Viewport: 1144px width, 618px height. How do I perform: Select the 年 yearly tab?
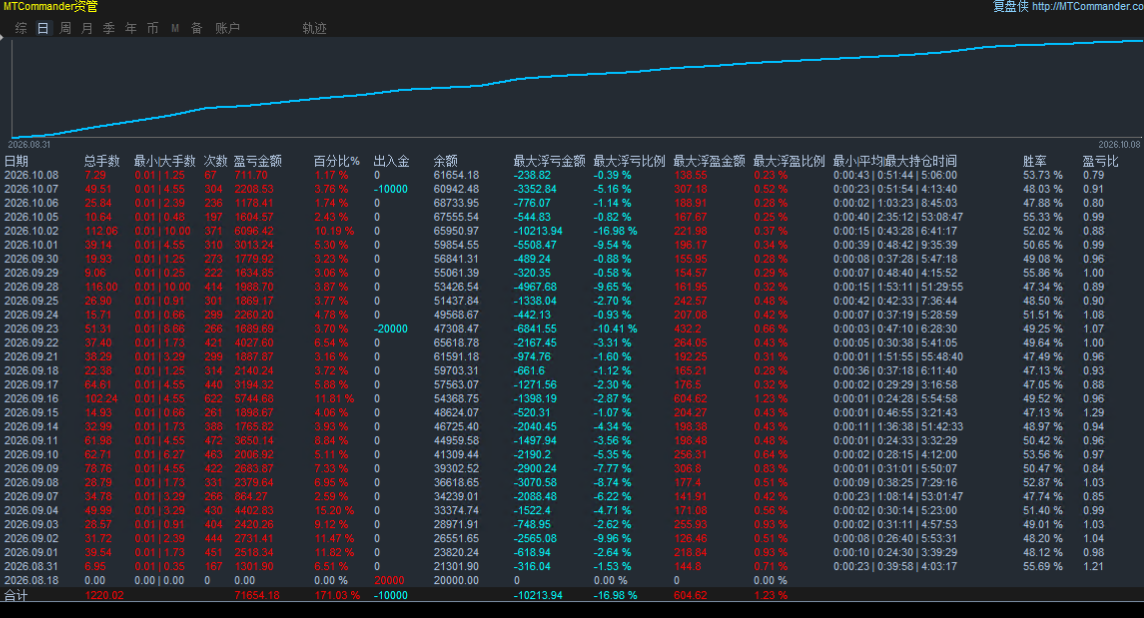coord(131,28)
